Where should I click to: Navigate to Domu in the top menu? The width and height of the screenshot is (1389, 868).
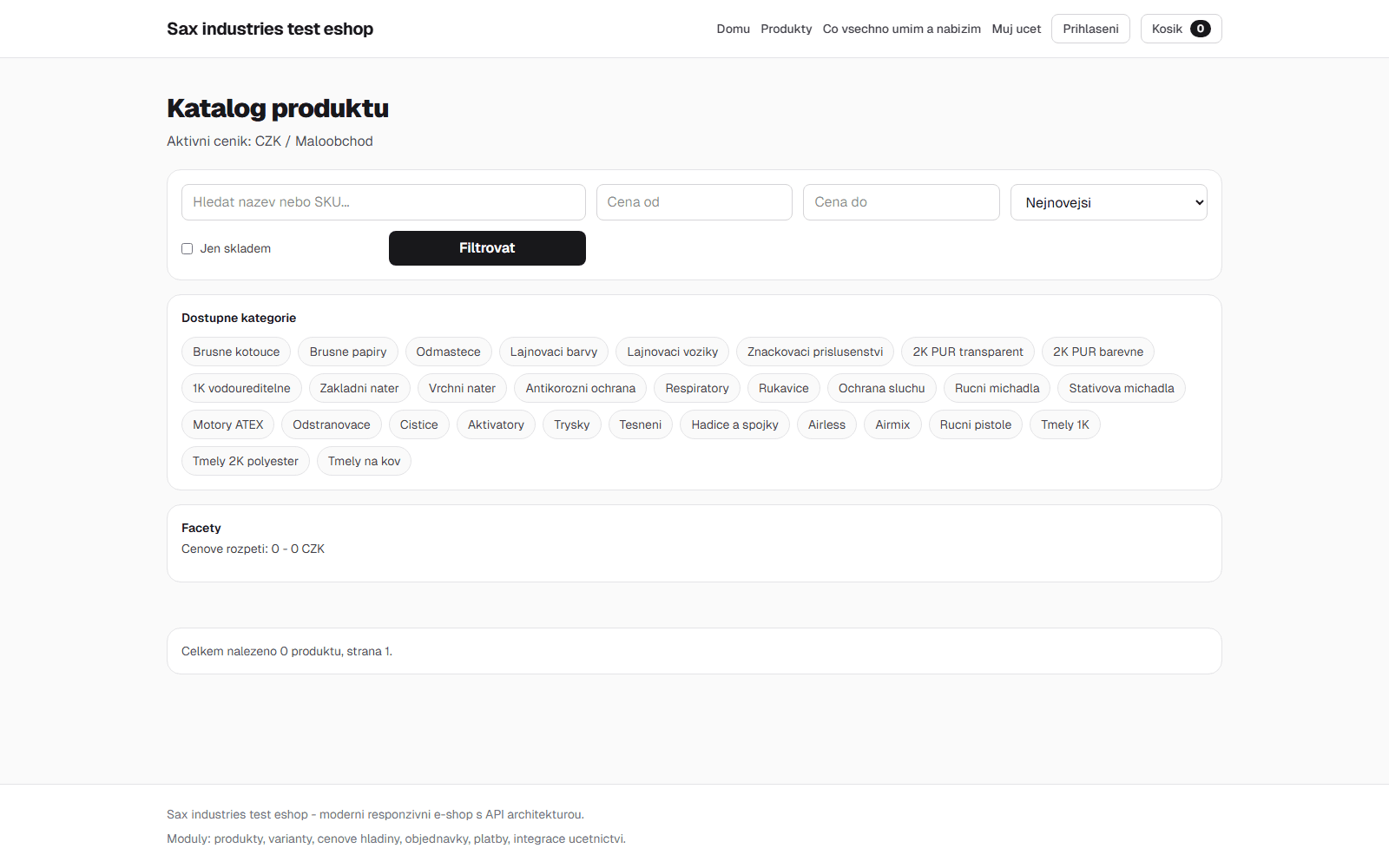(733, 29)
